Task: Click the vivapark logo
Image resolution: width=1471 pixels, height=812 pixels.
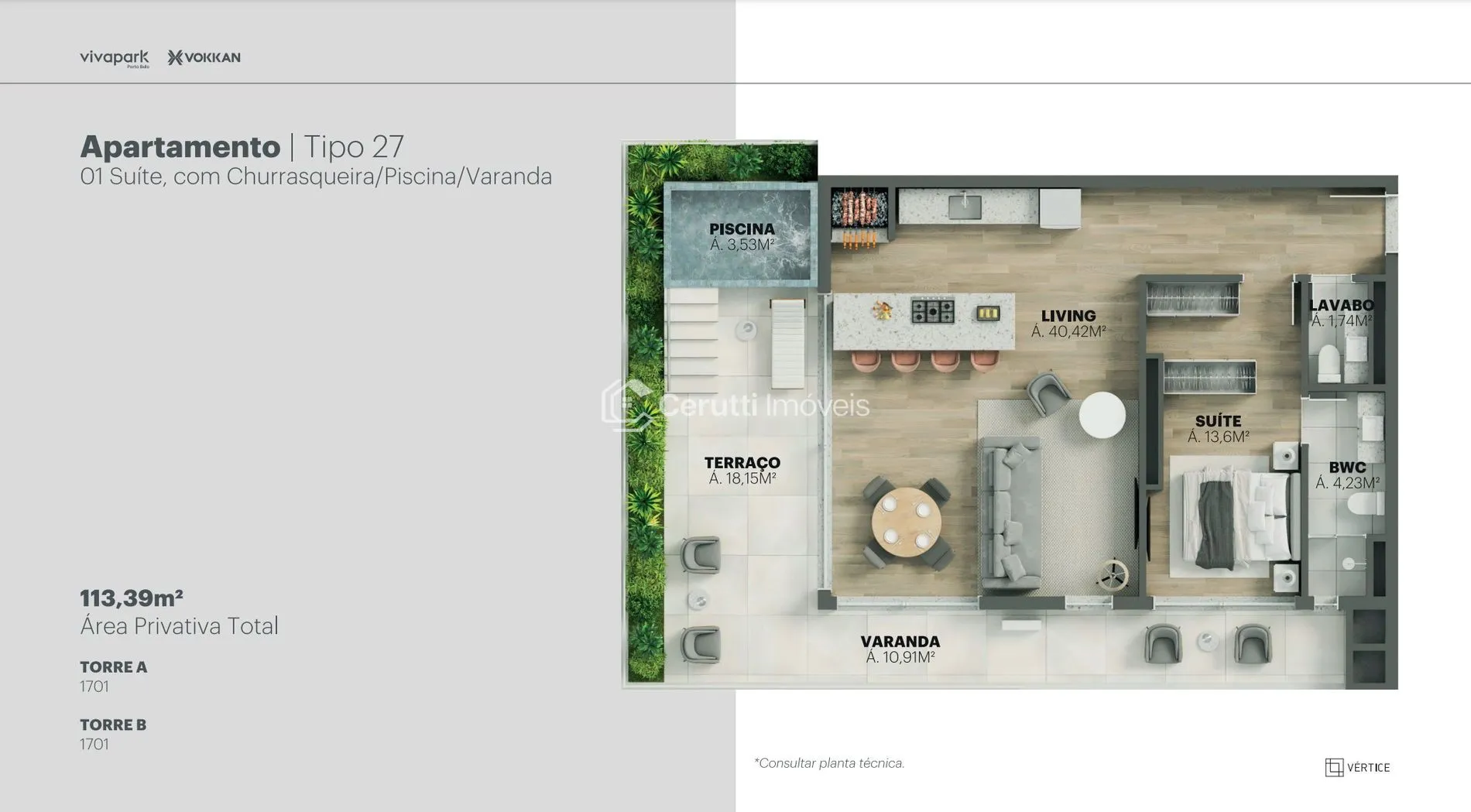Action: (x=114, y=58)
